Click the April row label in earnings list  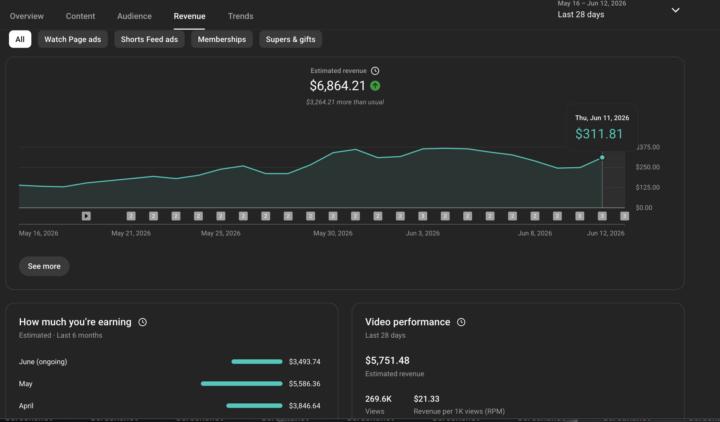(26, 406)
